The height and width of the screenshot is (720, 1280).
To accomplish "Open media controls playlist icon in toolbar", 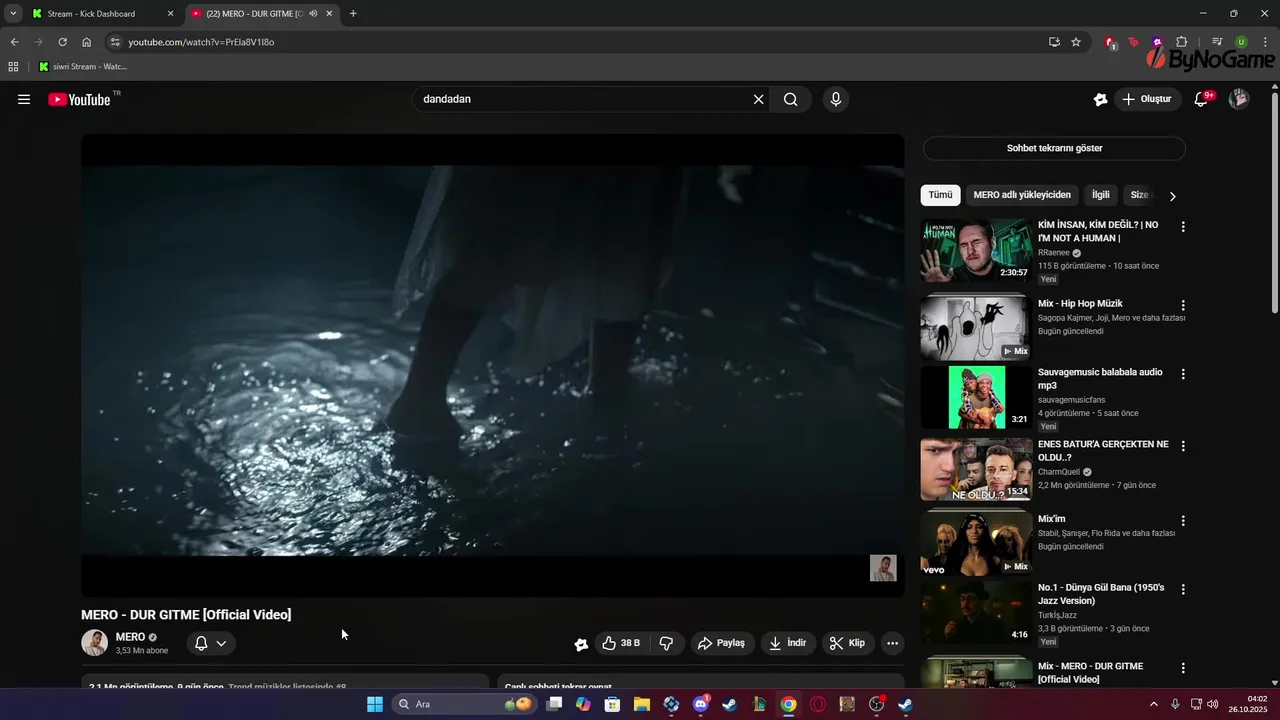I will pos(1217,42).
